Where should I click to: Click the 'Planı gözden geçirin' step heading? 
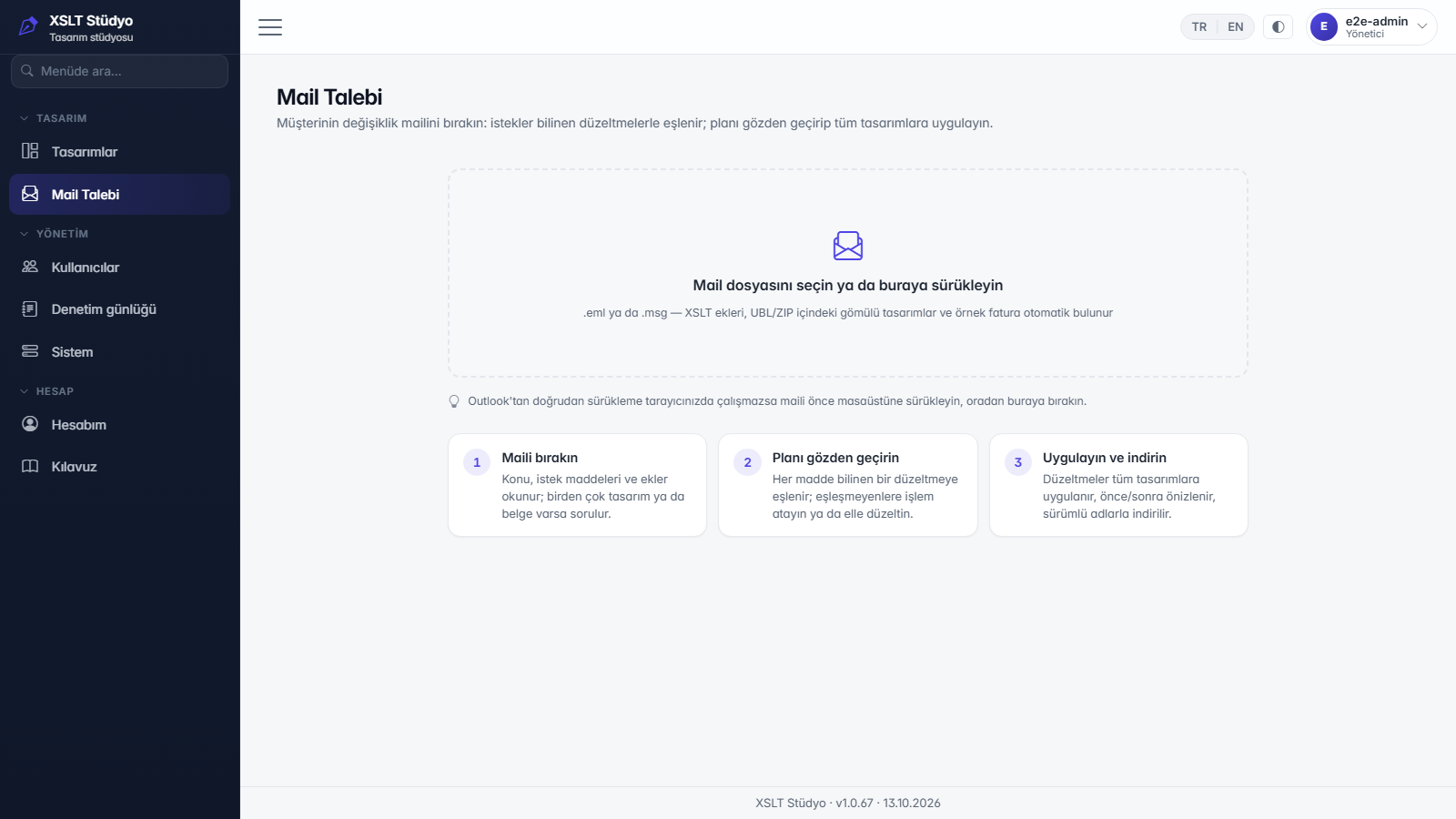pos(835,458)
